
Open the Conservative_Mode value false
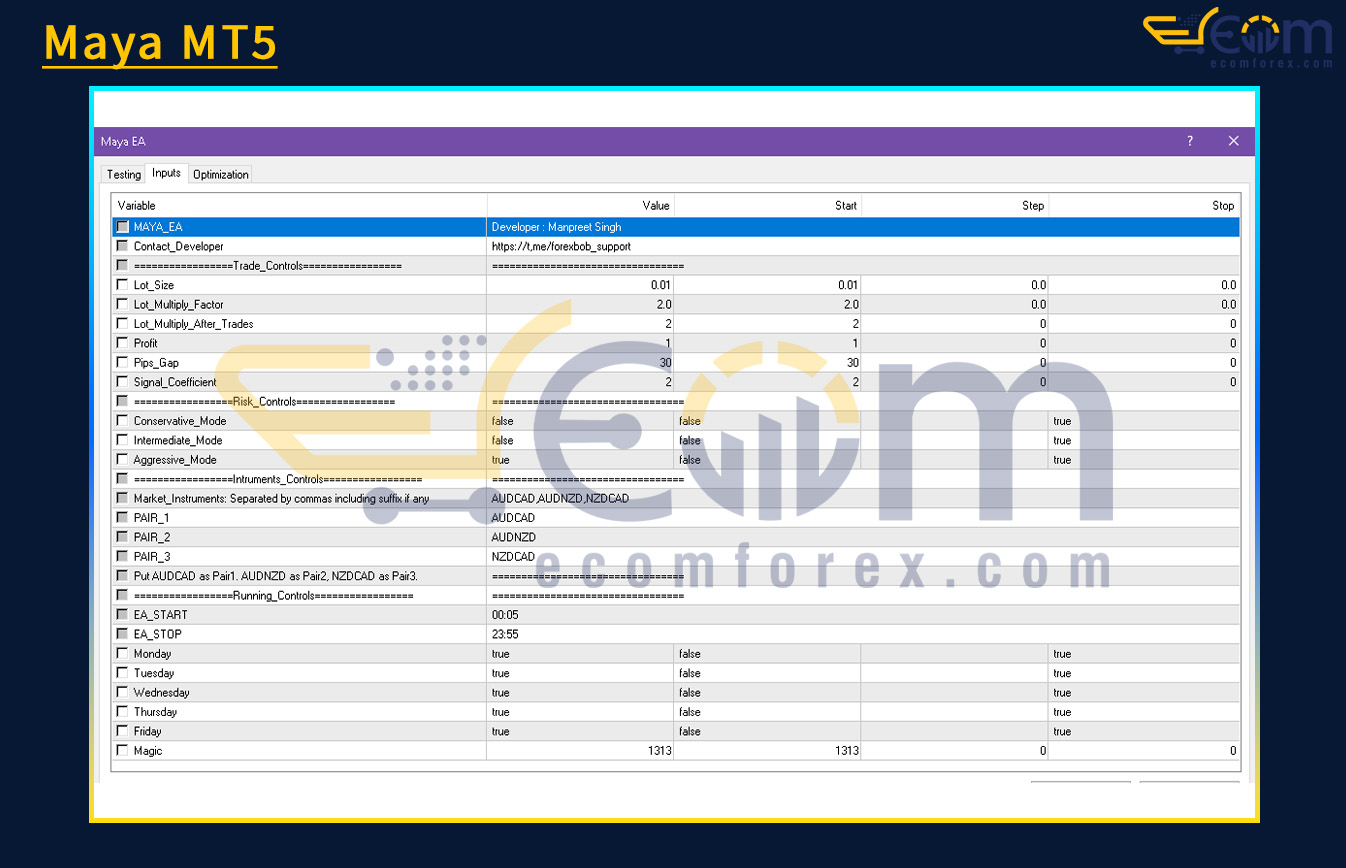click(x=581, y=421)
